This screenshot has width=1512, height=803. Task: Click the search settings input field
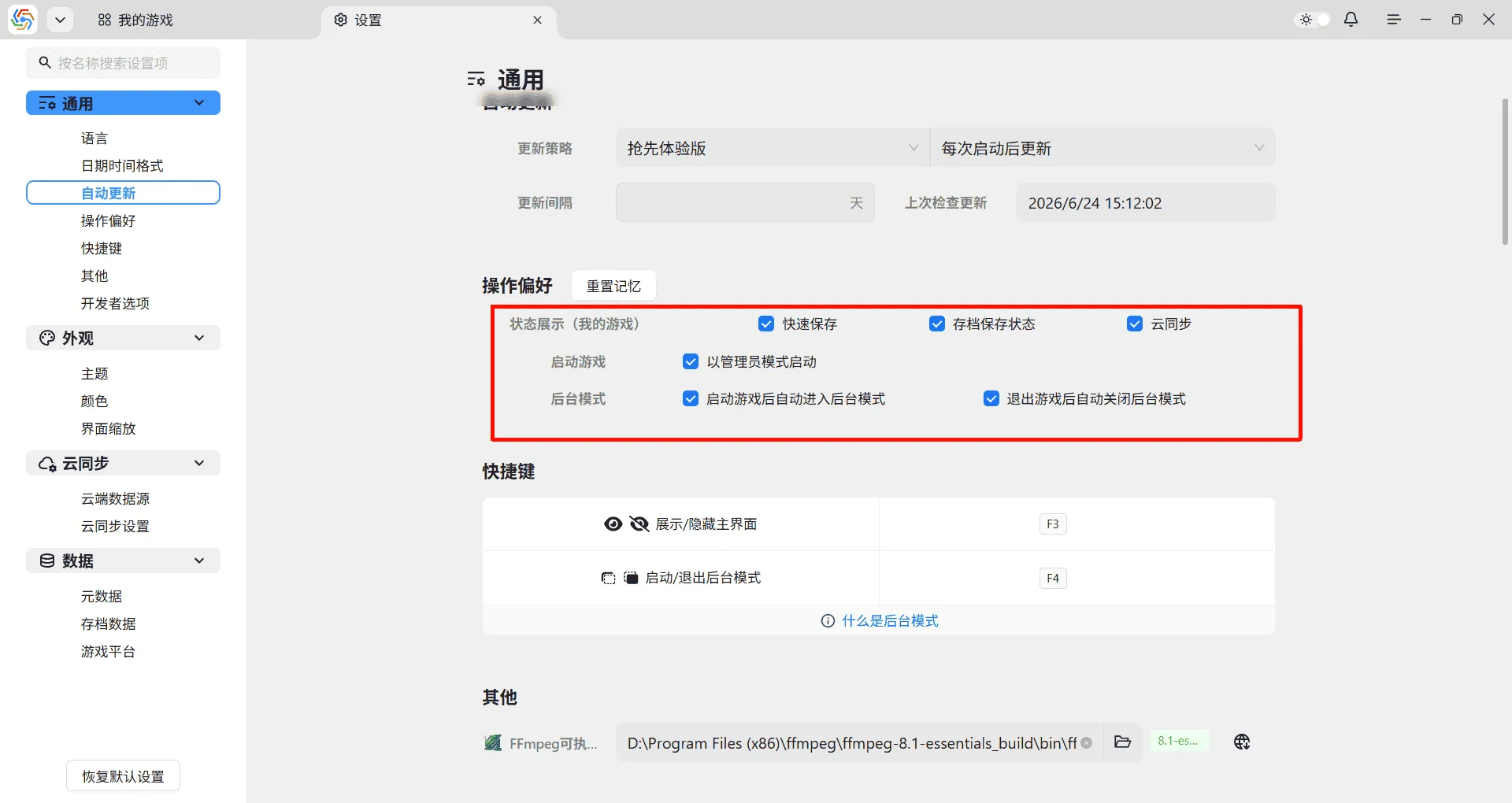click(x=124, y=63)
